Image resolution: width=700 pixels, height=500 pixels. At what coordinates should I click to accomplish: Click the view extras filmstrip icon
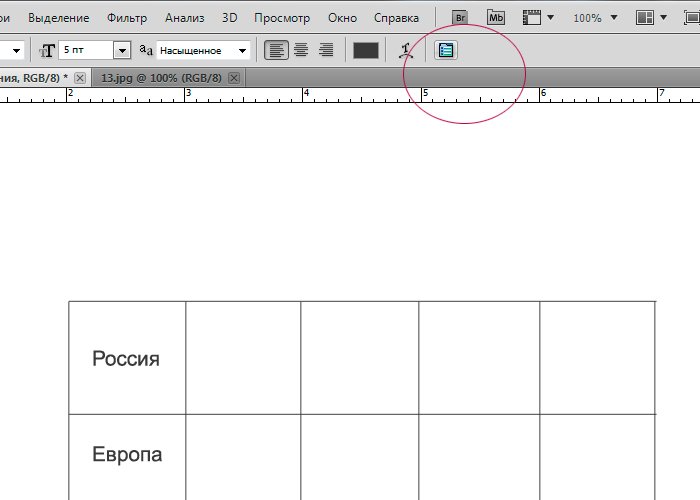(533, 18)
